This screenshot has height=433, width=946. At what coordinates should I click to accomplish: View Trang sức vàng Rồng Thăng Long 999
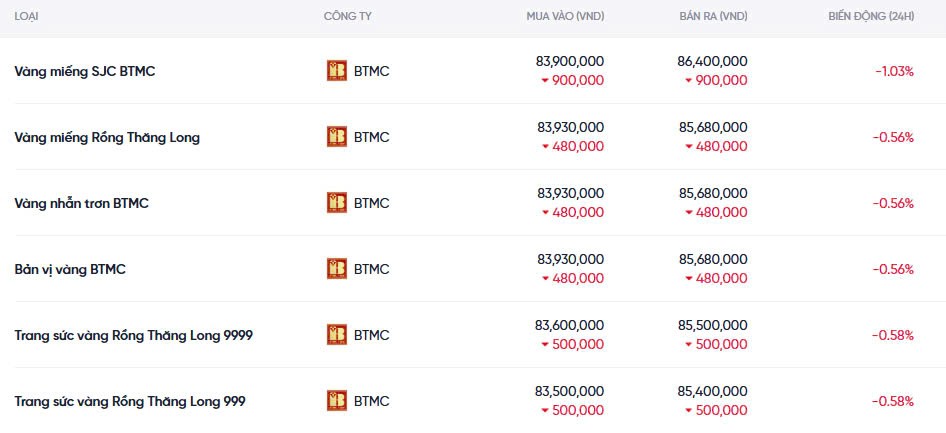pos(130,401)
